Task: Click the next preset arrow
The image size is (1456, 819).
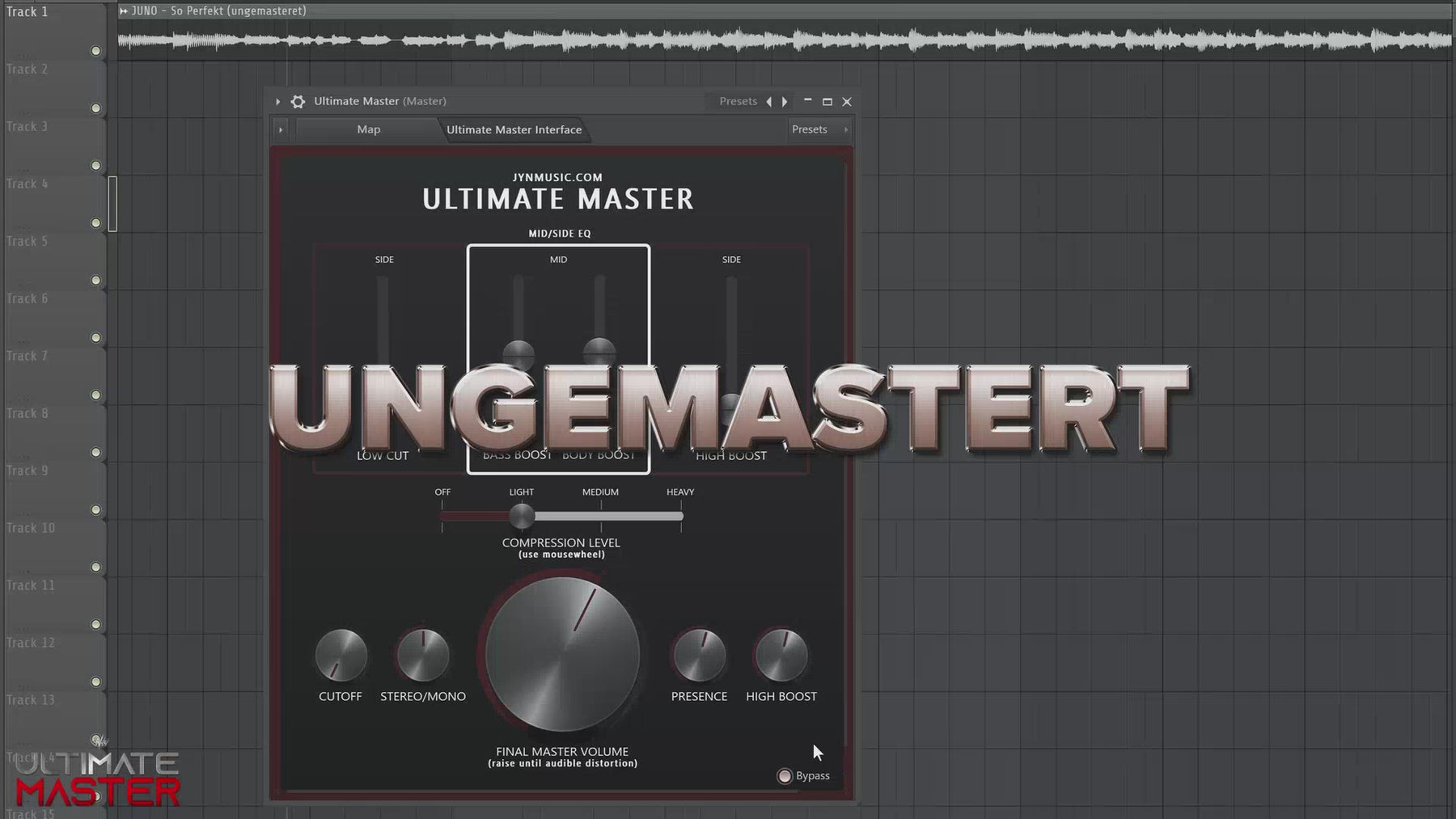Action: coord(784,101)
